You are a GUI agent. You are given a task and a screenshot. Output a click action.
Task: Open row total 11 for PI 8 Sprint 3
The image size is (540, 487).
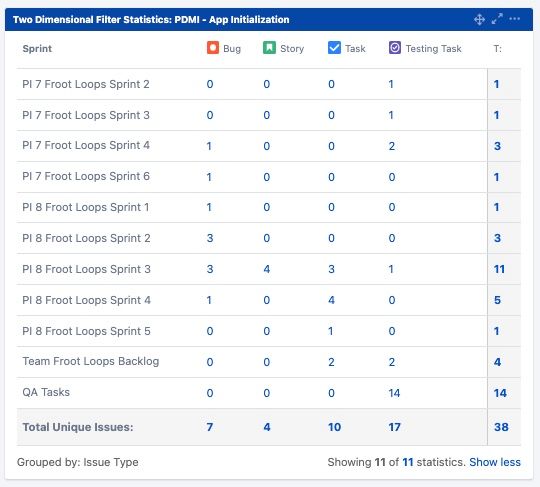[x=499, y=269]
